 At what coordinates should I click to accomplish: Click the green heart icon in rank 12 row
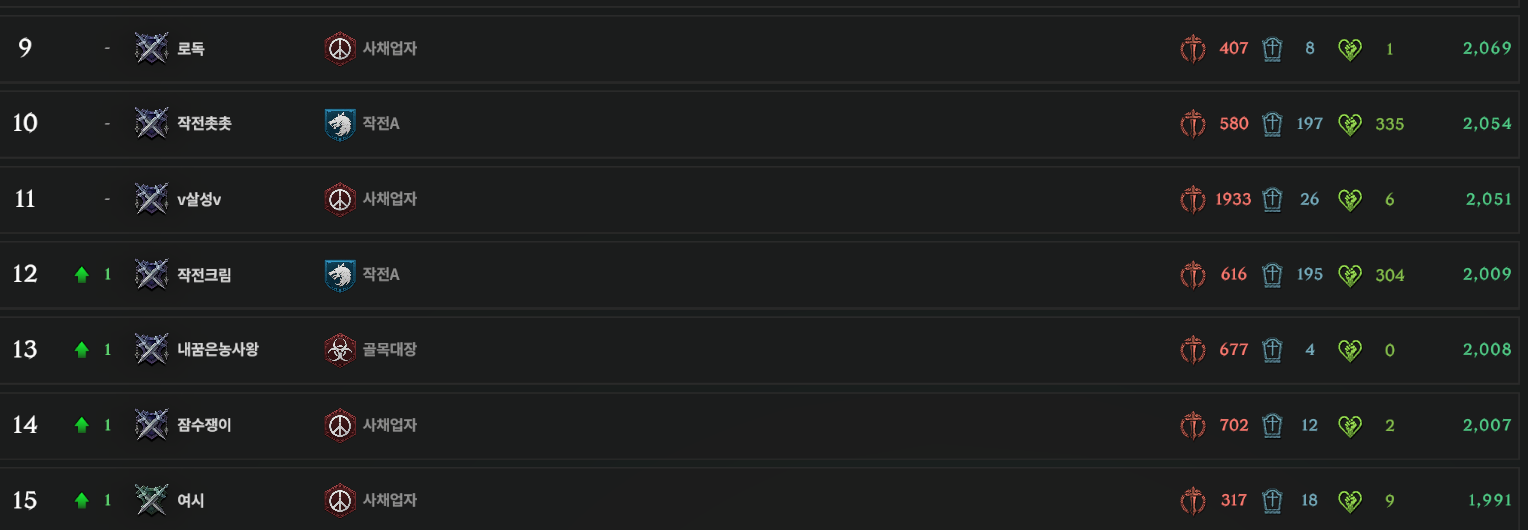point(1350,274)
